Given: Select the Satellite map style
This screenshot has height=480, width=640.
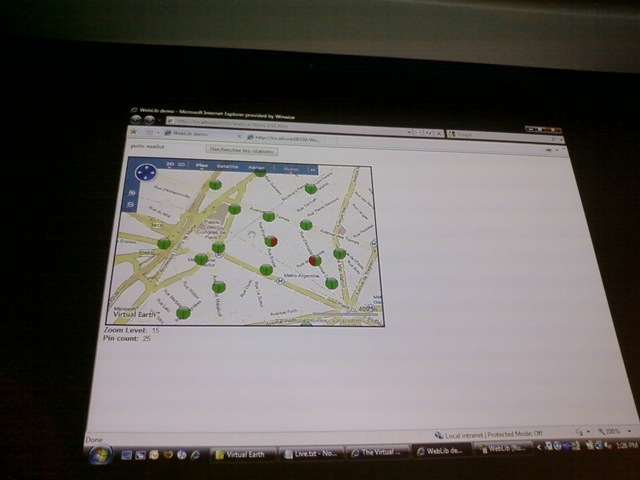Looking at the screenshot, I should [x=227, y=166].
